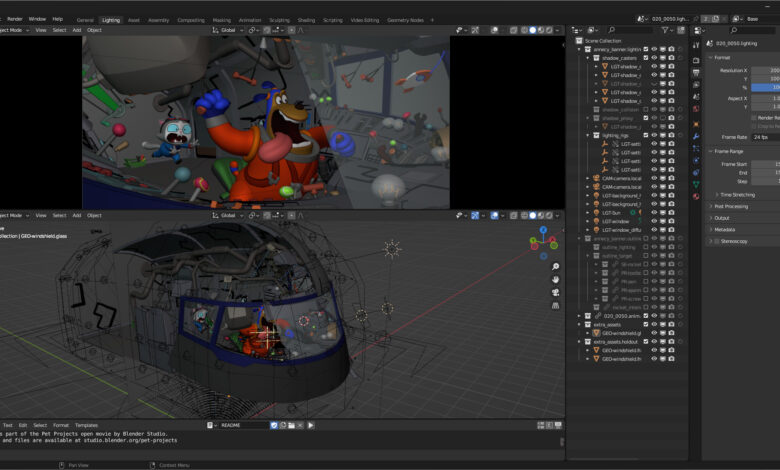
Task: Hide LGT-window_diffu using its eye icon
Action: 654,230
